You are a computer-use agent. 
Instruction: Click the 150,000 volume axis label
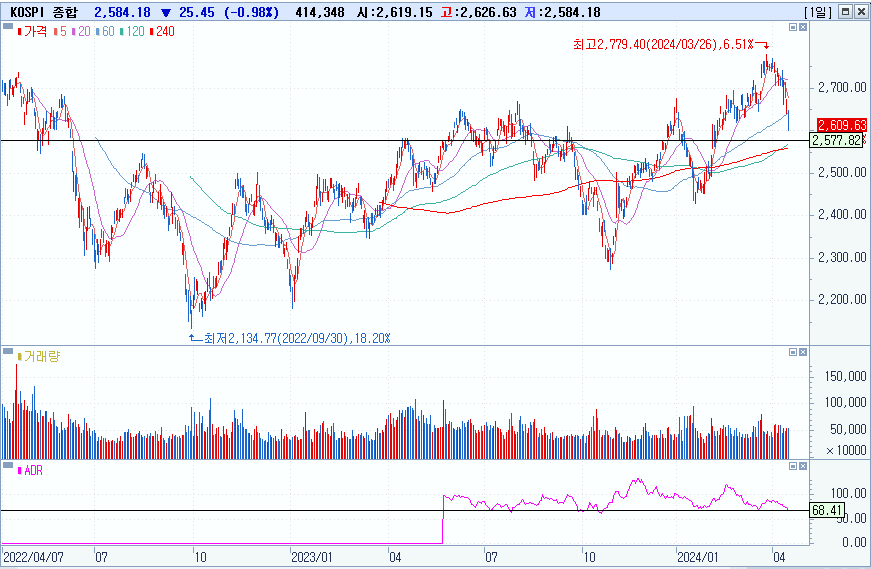845,376
